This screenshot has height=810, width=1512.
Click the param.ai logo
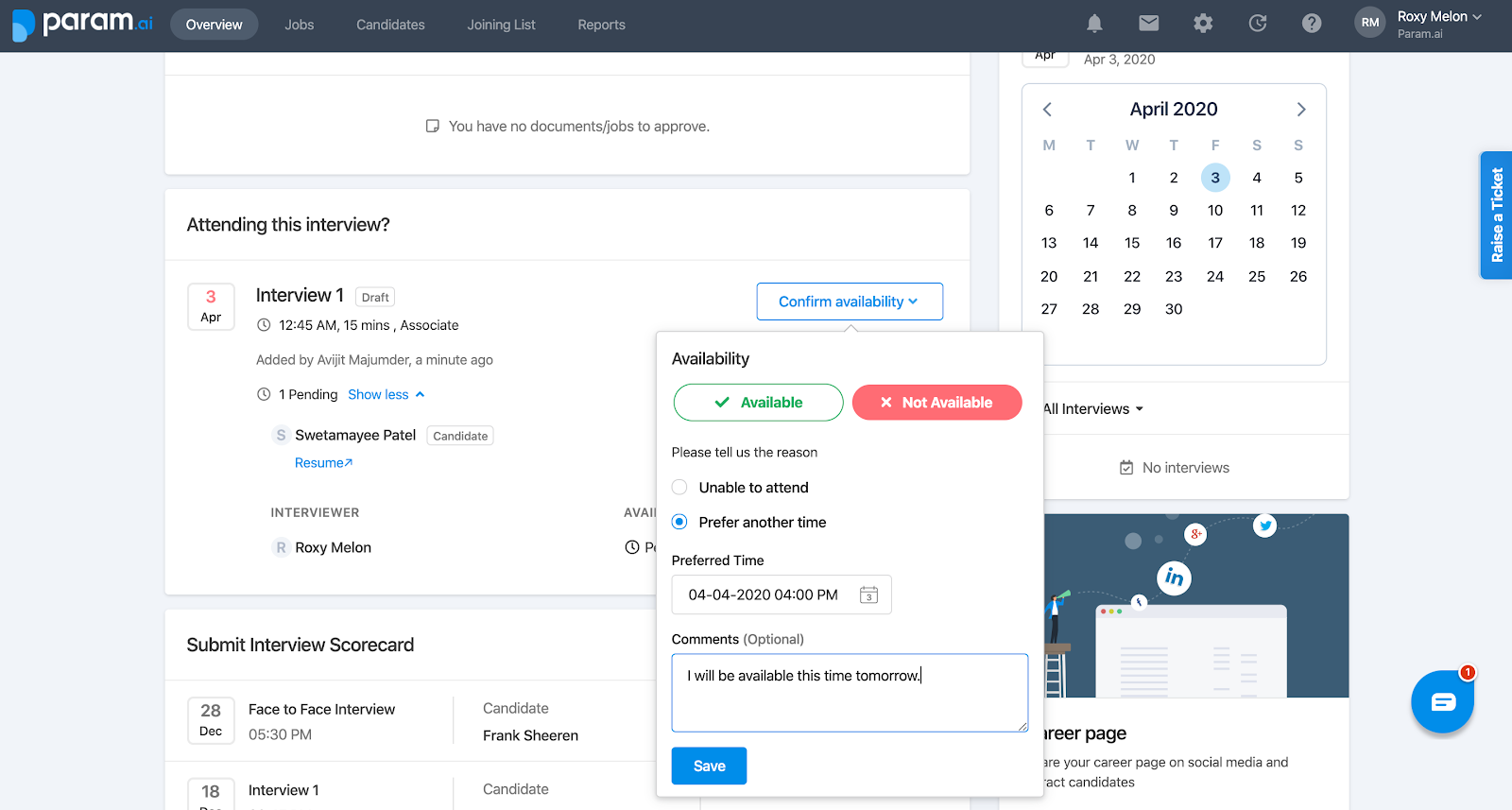(82, 24)
